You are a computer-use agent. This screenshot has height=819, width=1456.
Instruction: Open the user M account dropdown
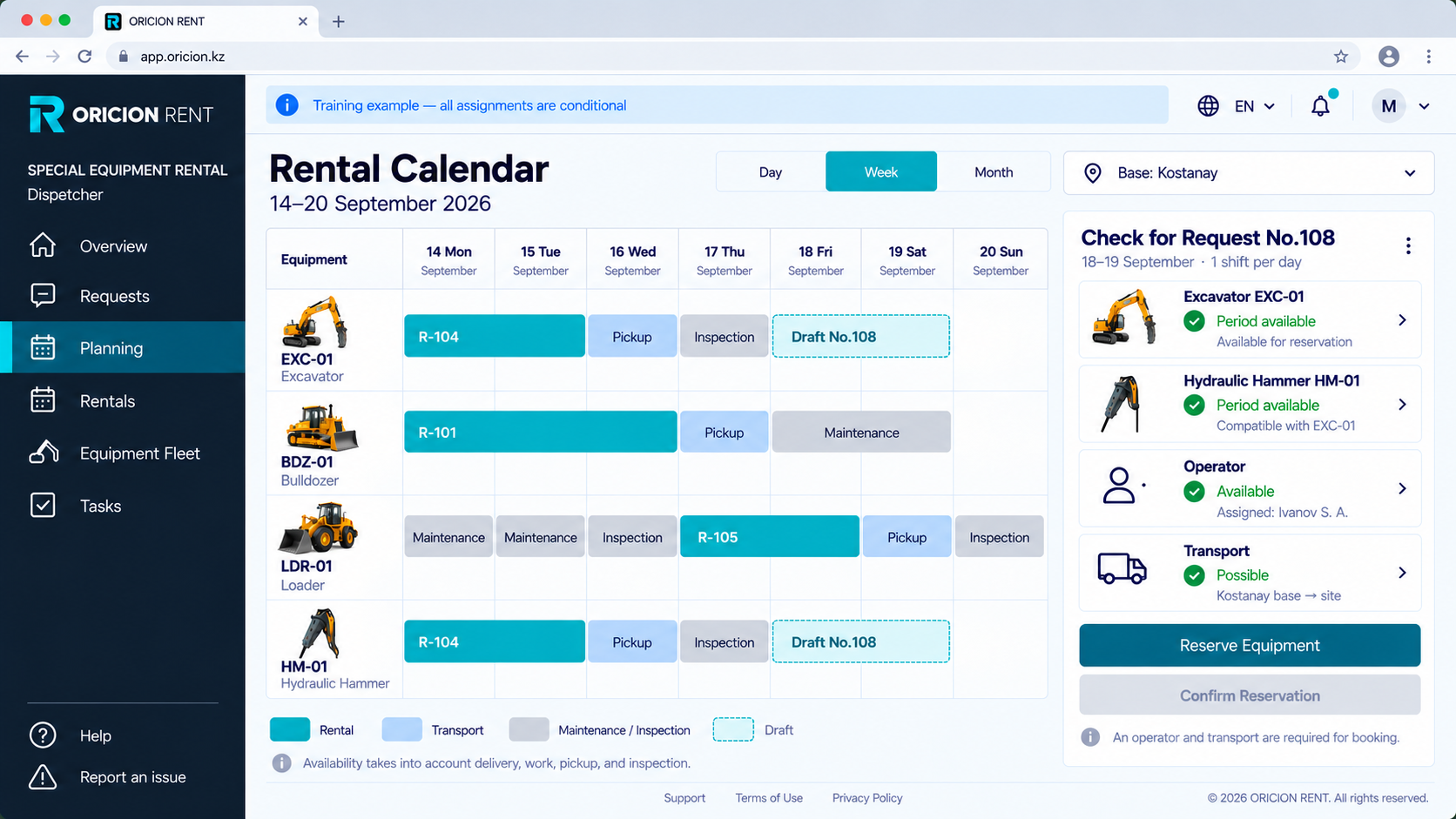pyautogui.click(x=1401, y=106)
